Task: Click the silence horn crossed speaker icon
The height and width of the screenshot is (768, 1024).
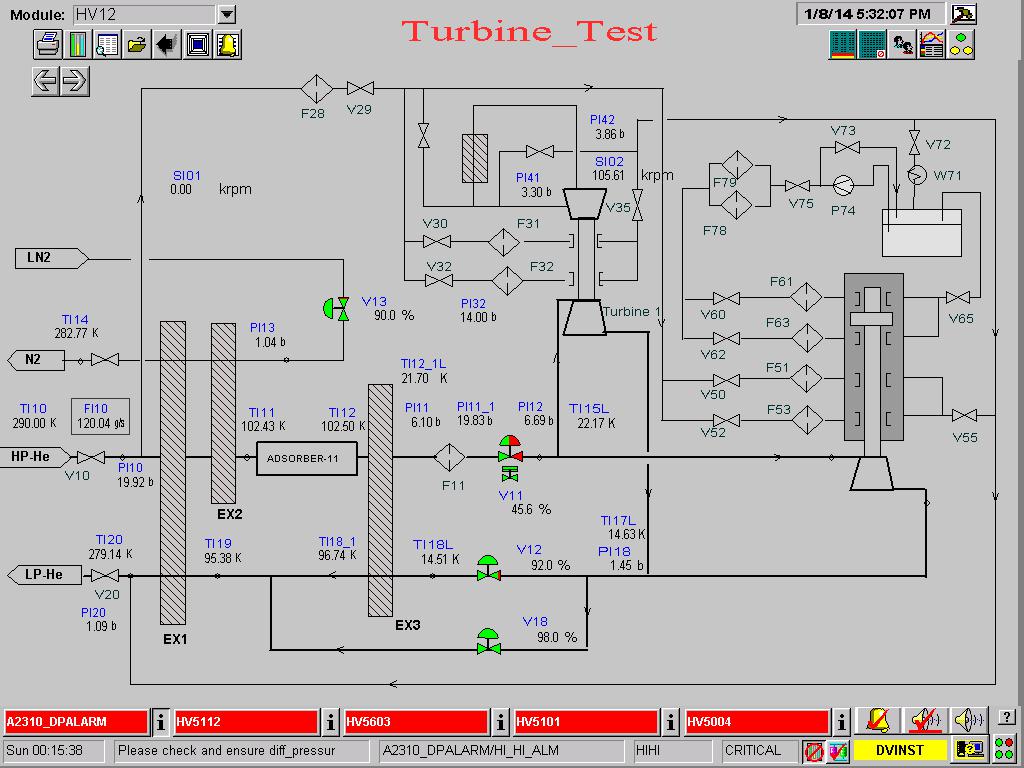Action: coord(925,720)
